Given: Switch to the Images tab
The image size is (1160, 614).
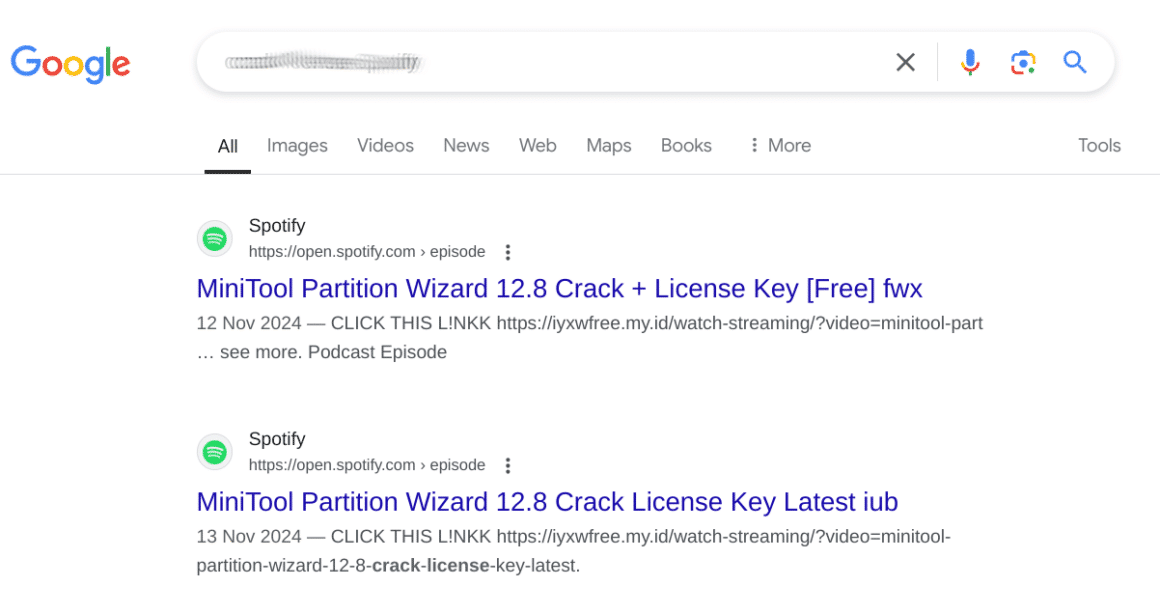Looking at the screenshot, I should pyautogui.click(x=297, y=146).
